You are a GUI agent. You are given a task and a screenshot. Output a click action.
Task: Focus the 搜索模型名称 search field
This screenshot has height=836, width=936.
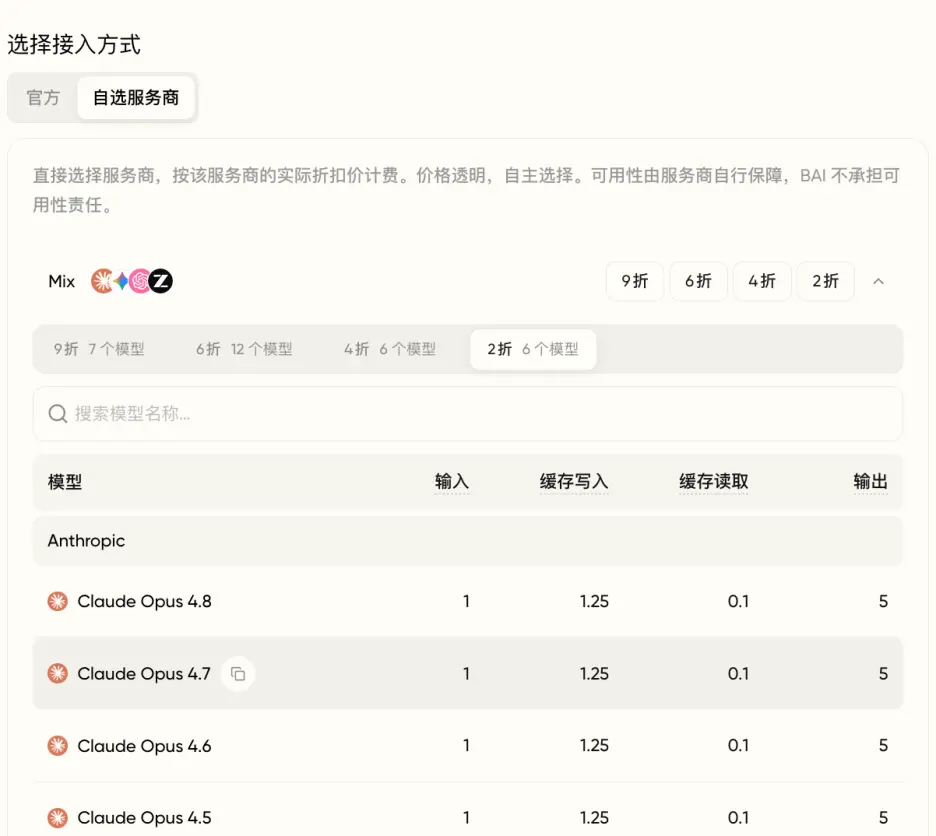click(x=467, y=413)
